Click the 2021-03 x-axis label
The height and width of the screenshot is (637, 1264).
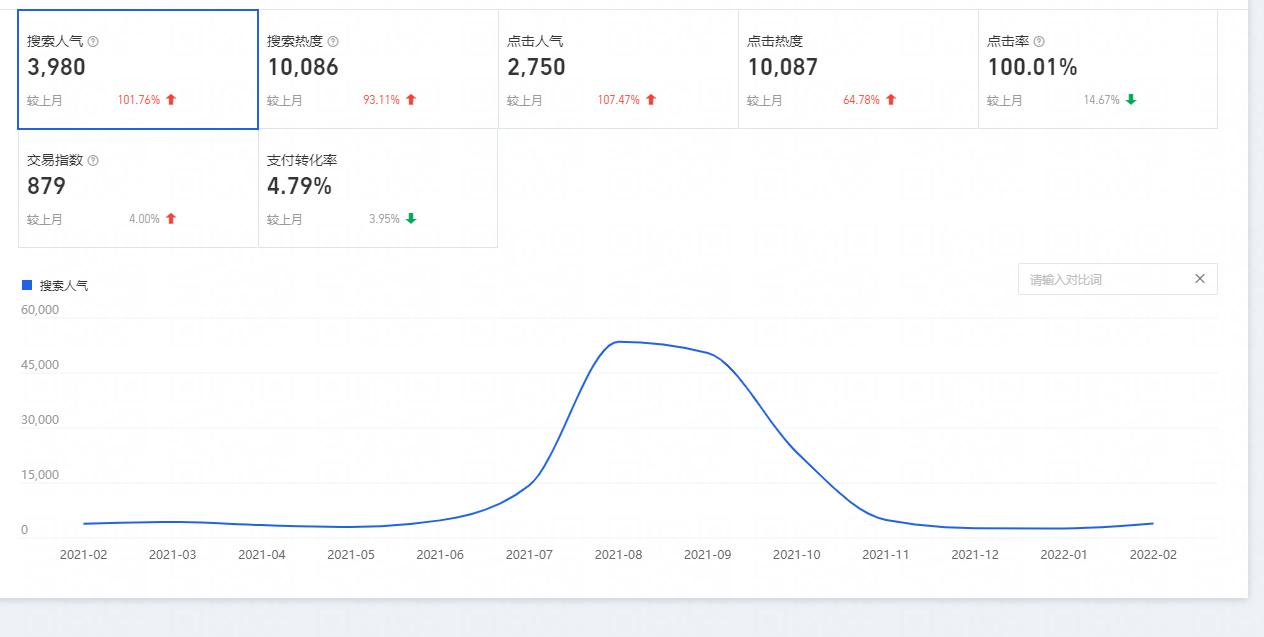click(x=173, y=555)
